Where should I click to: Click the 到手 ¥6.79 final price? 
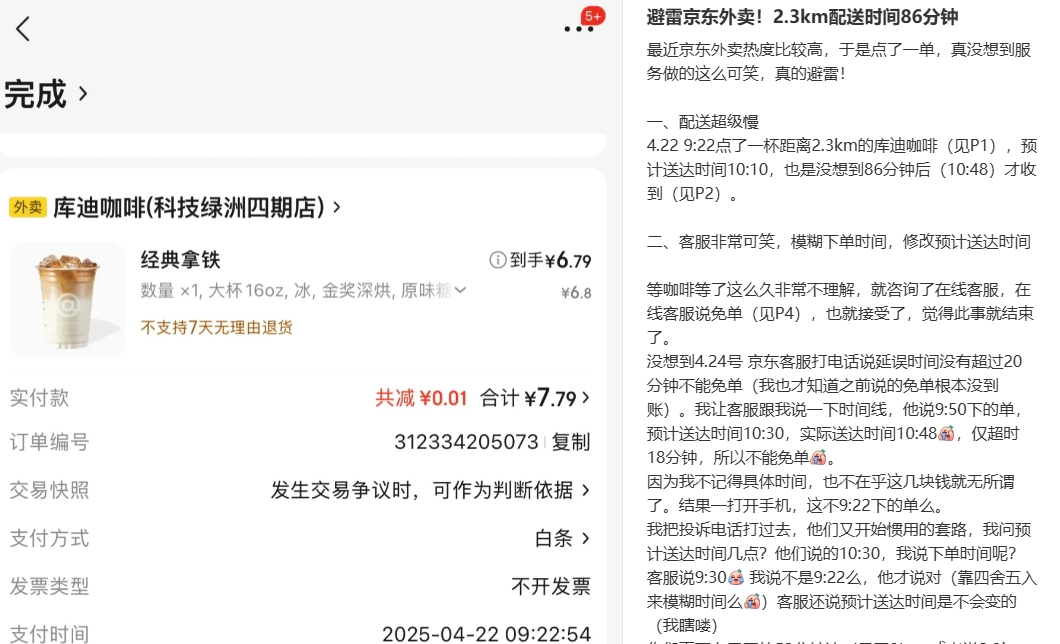pos(550,261)
